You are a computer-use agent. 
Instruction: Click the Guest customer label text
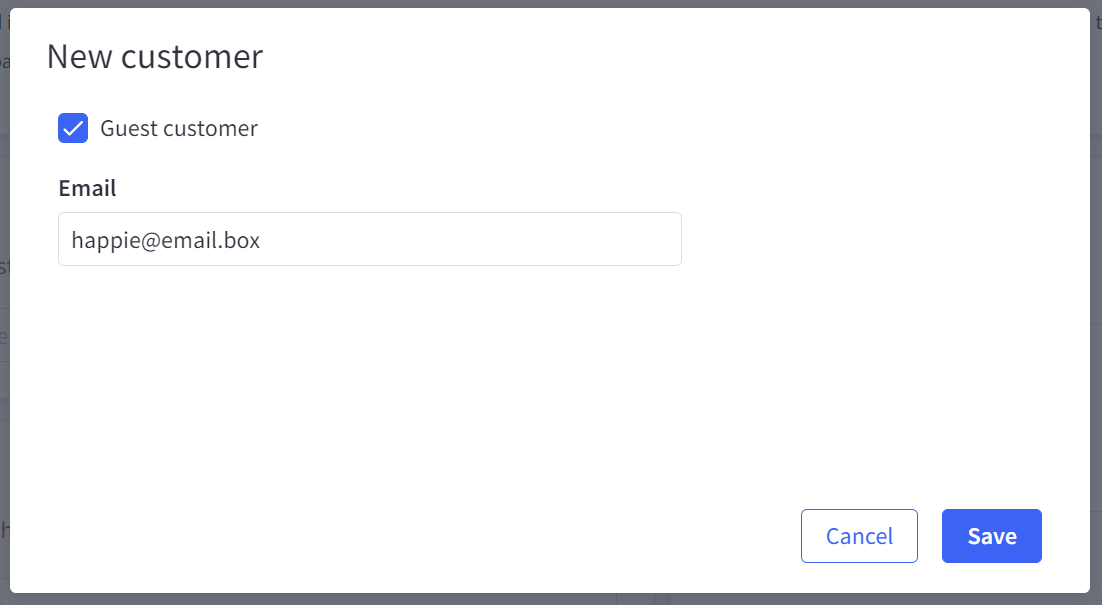click(x=179, y=128)
